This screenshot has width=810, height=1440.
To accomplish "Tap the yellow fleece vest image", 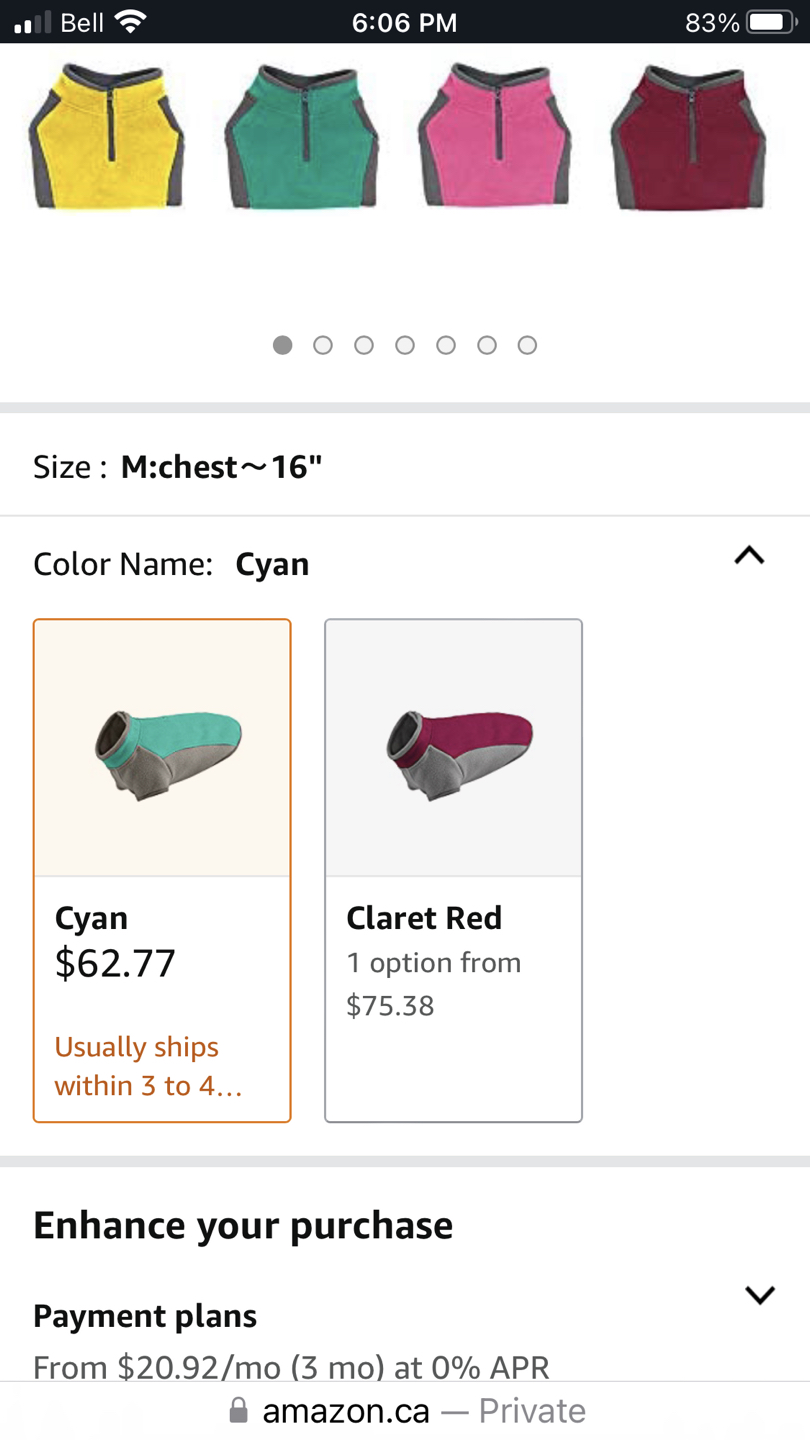I will (107, 136).
